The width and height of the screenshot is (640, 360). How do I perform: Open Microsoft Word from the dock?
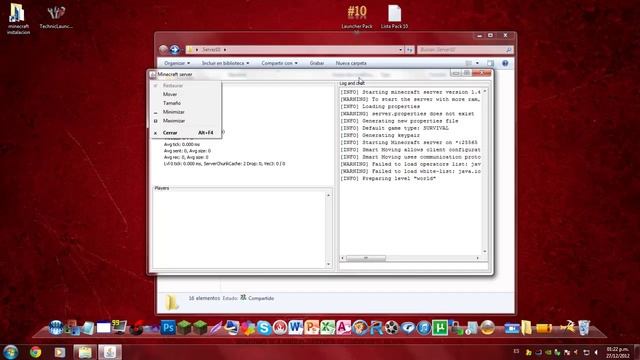tap(296, 327)
